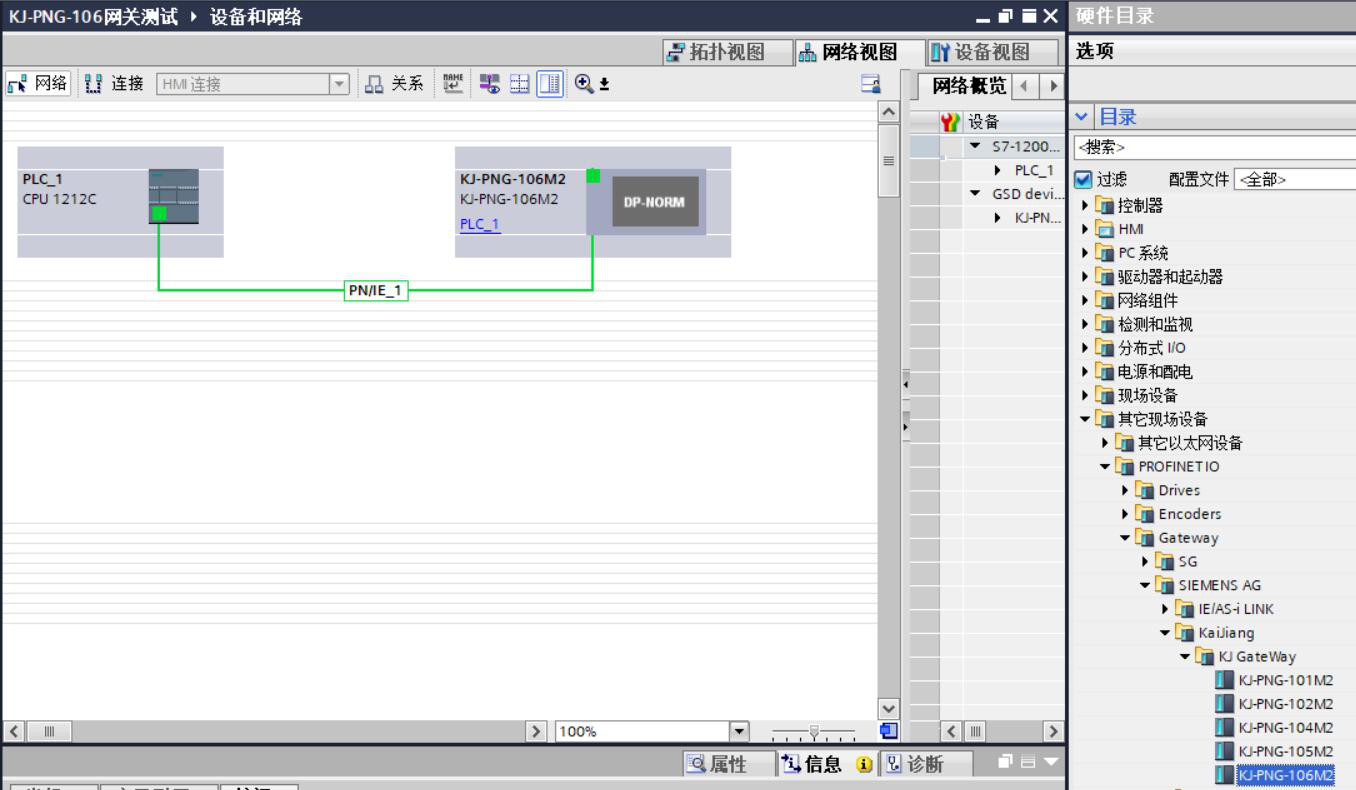Click the green PROFINET port on PLC_1

[x=159, y=213]
